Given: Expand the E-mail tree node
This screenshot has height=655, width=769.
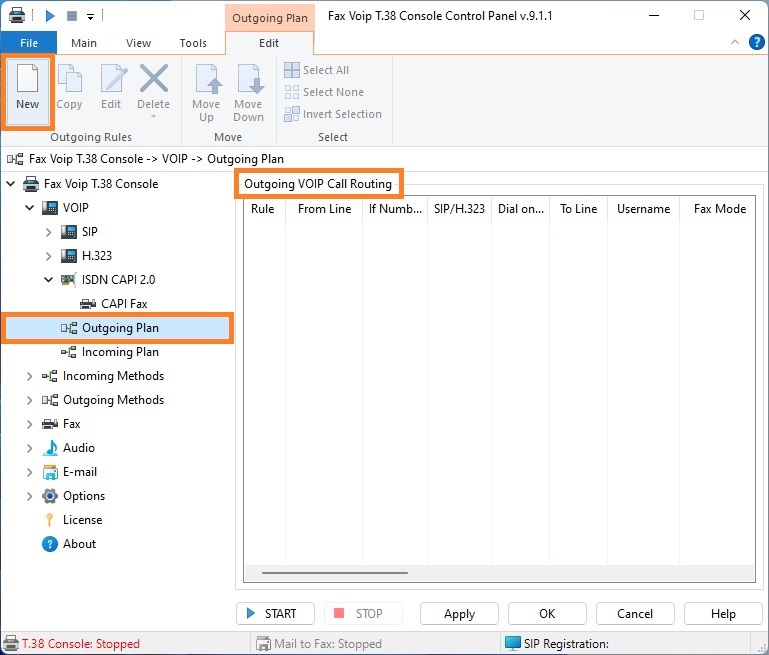Looking at the screenshot, I should (30, 472).
